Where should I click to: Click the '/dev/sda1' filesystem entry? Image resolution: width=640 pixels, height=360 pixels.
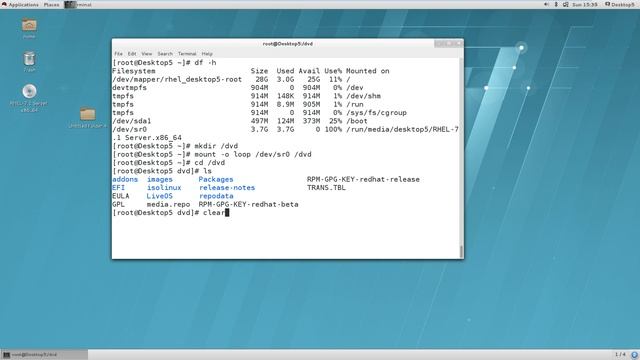tap(131, 121)
